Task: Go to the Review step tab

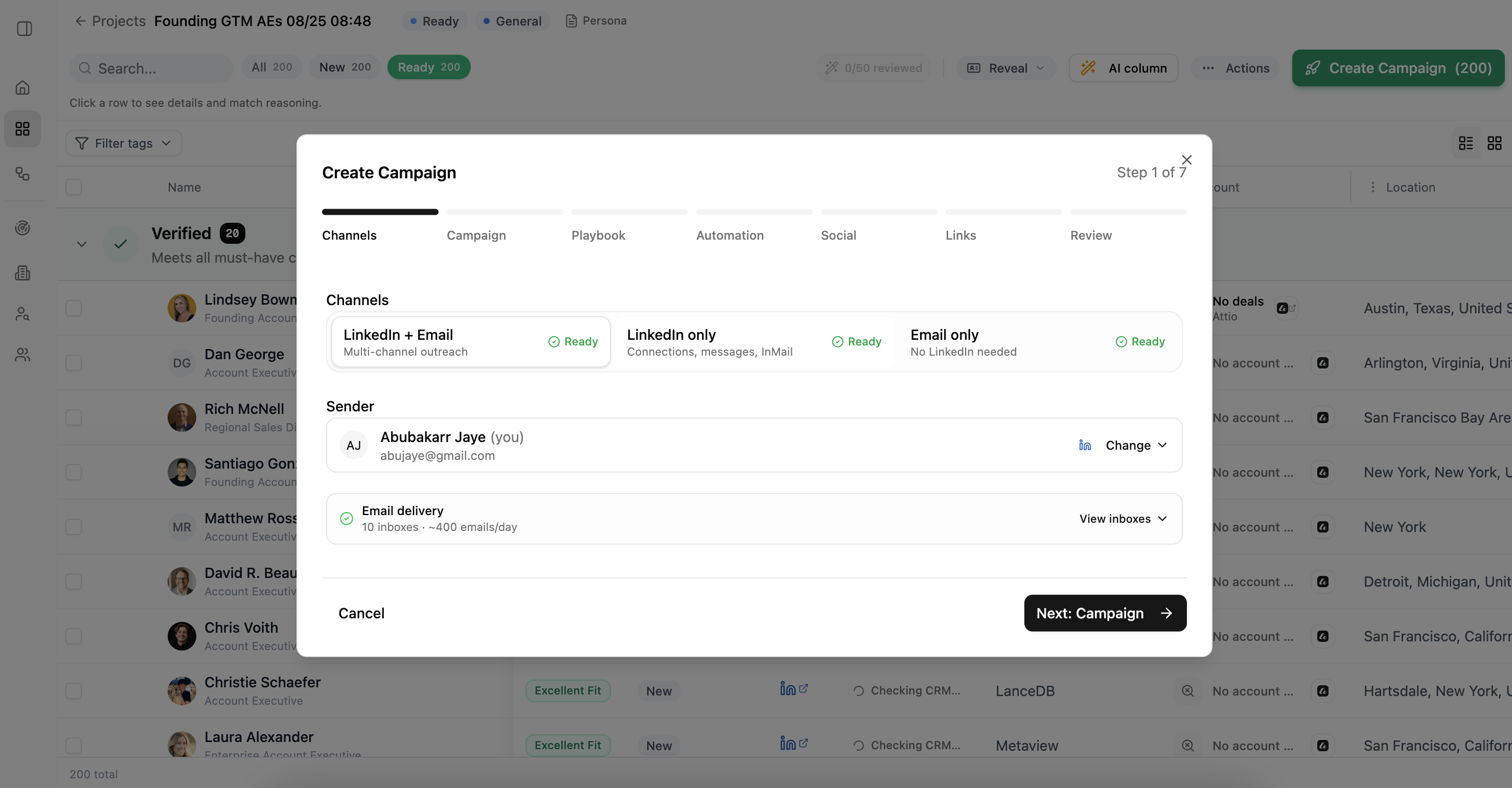Action: (1091, 235)
